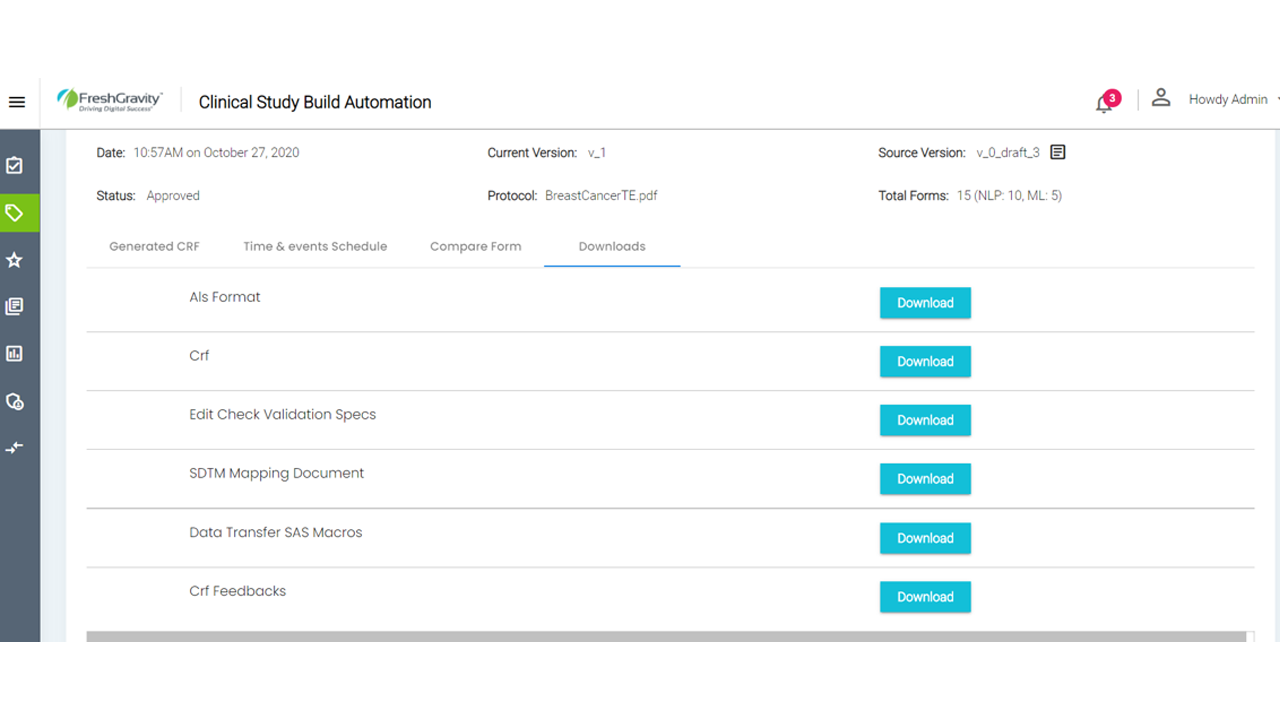Viewport: 1280px width, 720px height.
Task: Open the star favorites icon in sidebar
Action: [x=14, y=260]
